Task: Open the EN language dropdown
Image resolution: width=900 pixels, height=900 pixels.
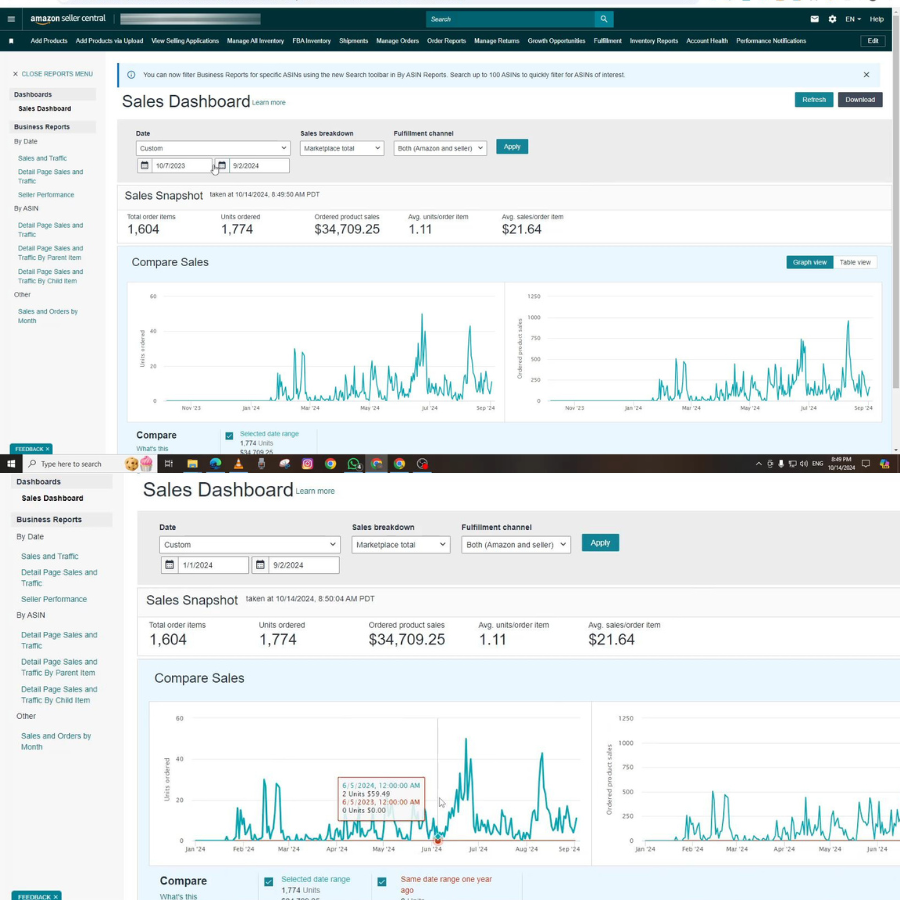Action: click(x=852, y=19)
